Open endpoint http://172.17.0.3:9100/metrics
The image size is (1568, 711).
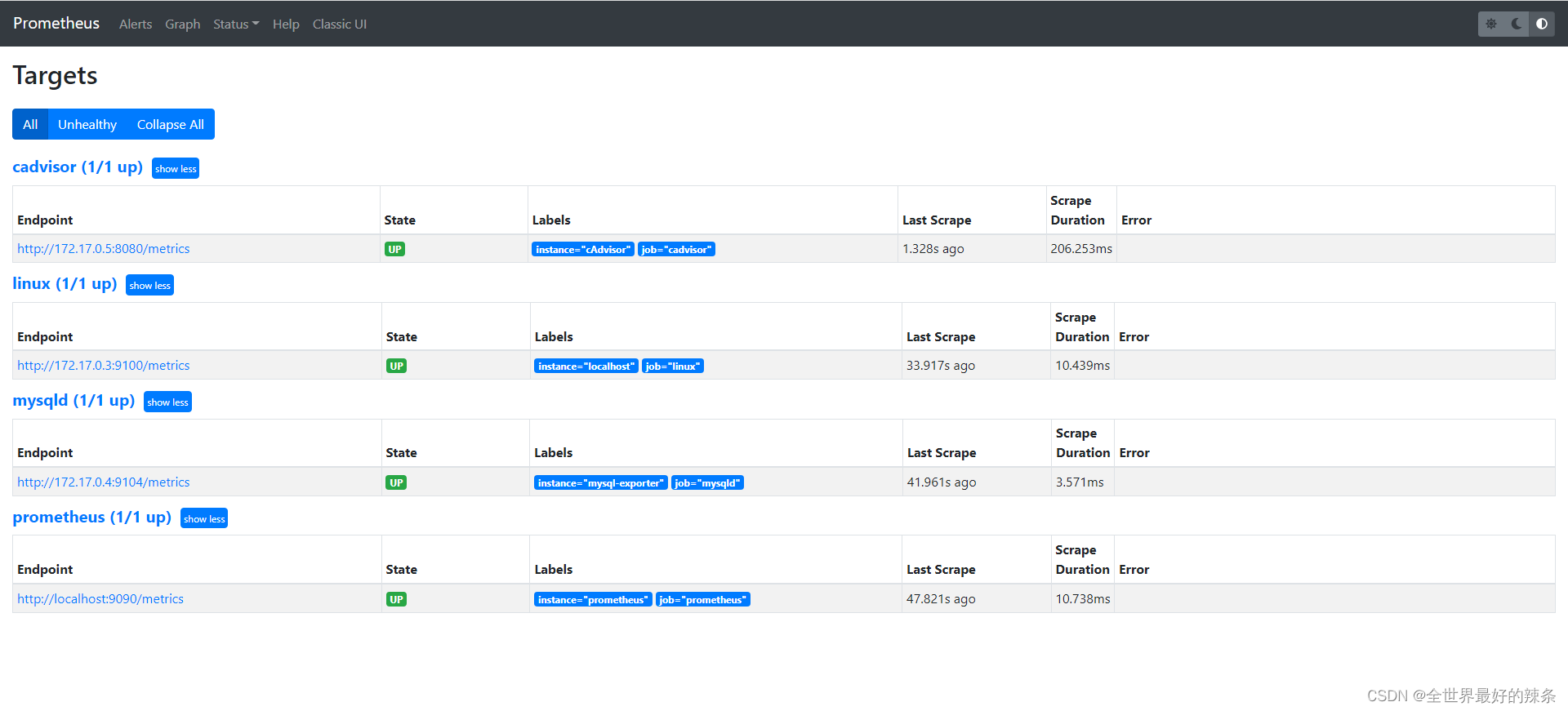point(104,366)
